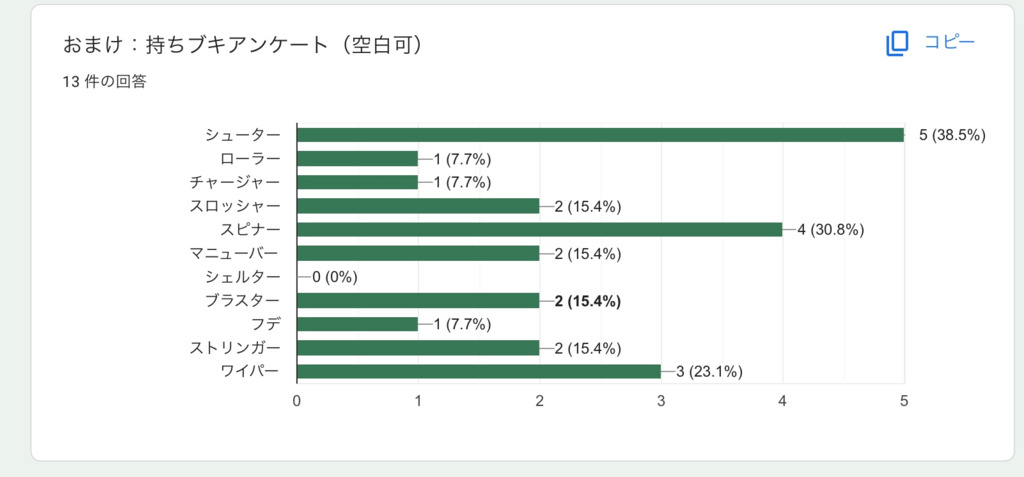Click the copy chart icon
This screenshot has width=1024, height=477.
[896, 43]
